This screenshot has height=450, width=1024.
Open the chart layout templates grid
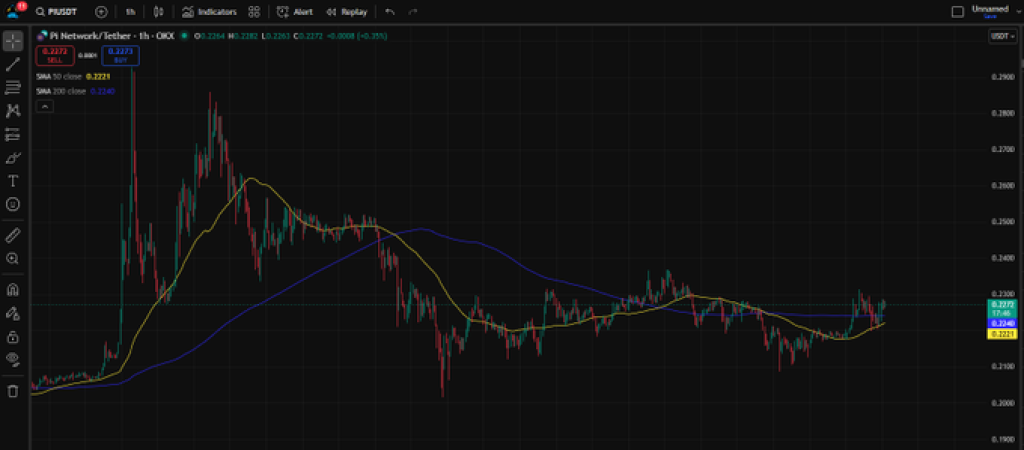point(254,12)
